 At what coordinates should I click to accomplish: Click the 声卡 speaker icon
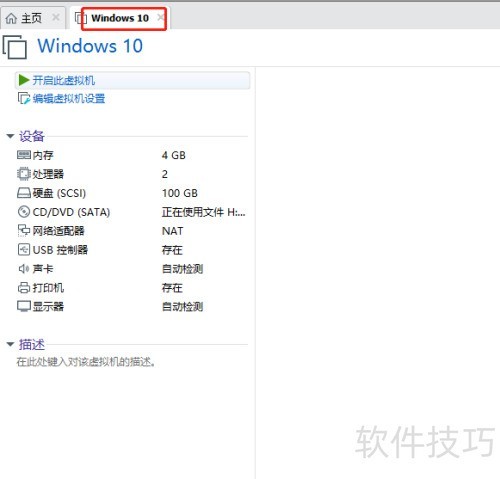coord(24,269)
